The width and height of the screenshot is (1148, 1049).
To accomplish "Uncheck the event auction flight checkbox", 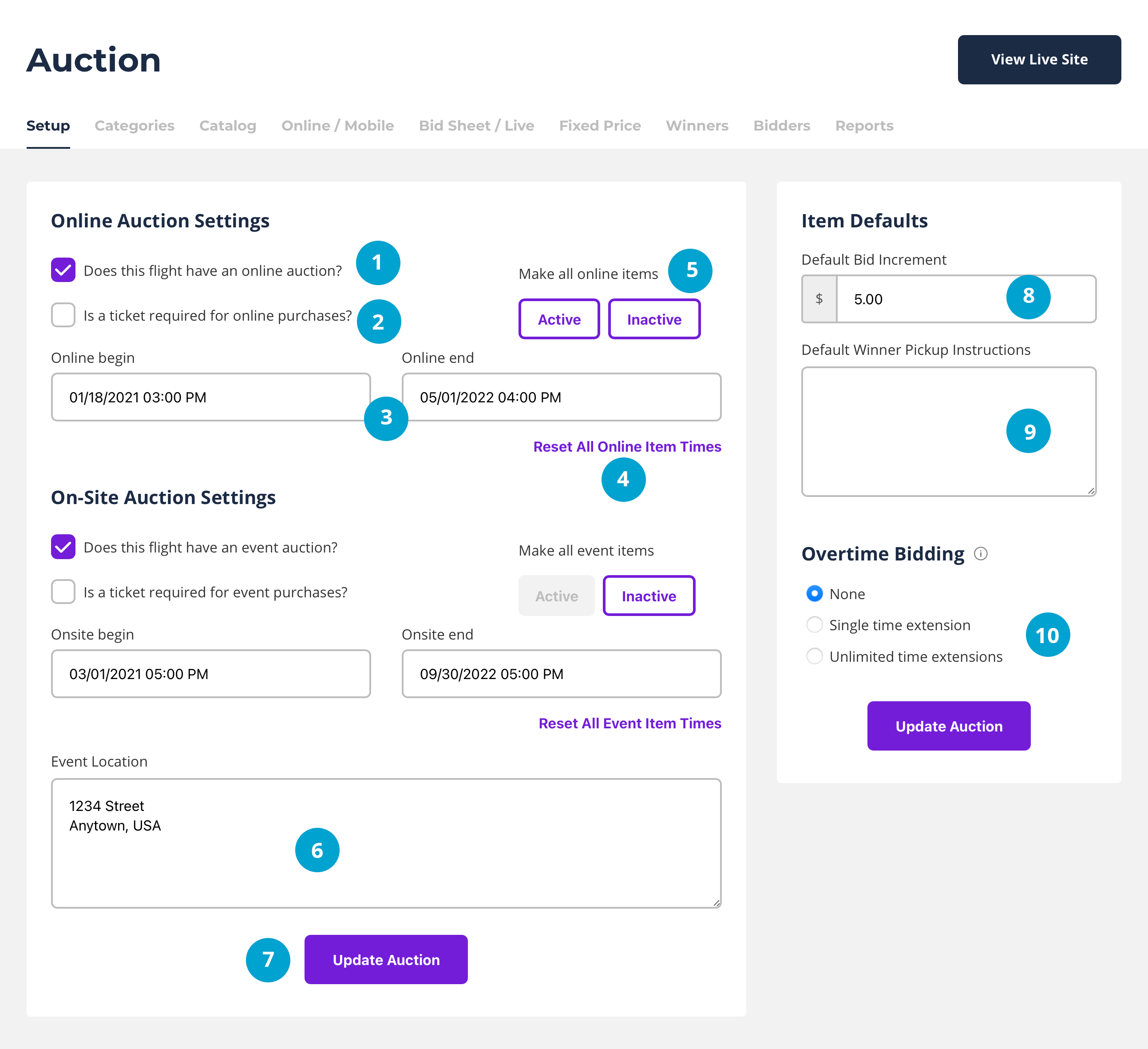I will click(63, 547).
